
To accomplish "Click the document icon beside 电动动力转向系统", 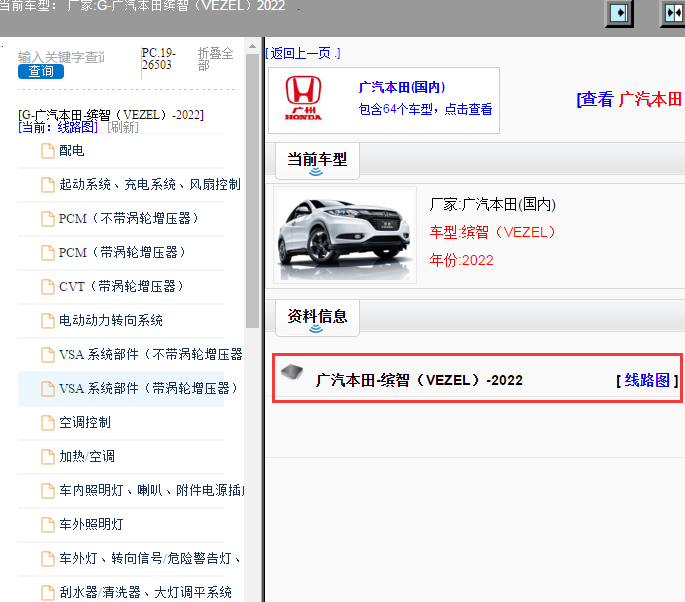I will 48,321.
